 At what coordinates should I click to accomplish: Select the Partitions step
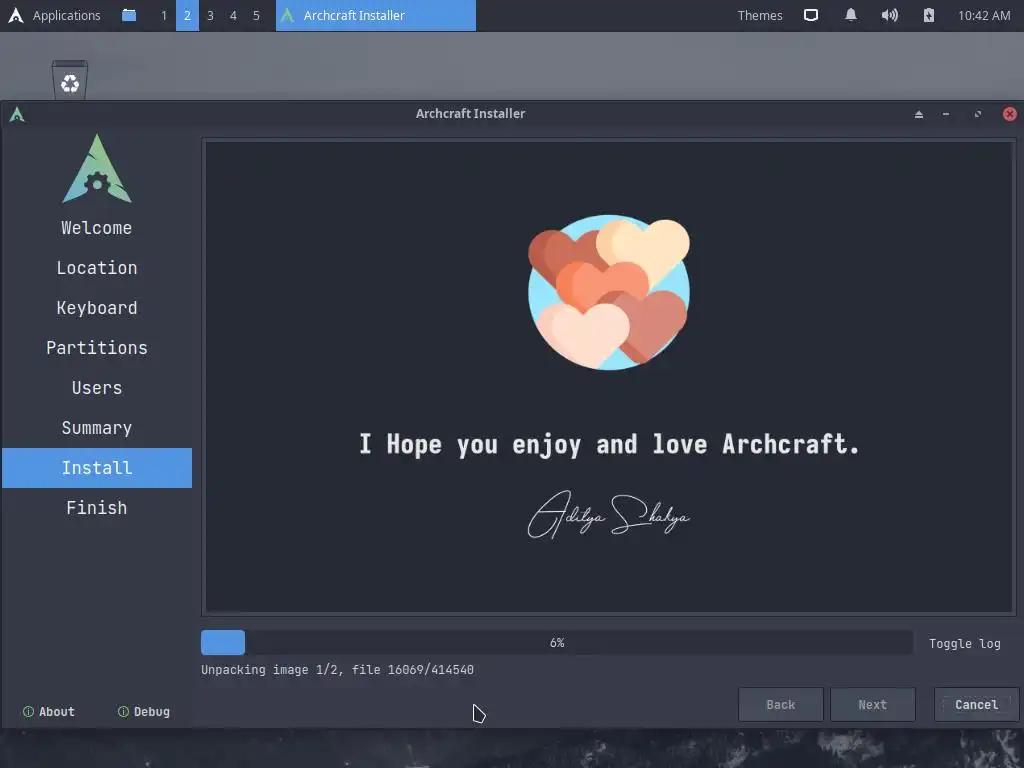pyautogui.click(x=97, y=347)
